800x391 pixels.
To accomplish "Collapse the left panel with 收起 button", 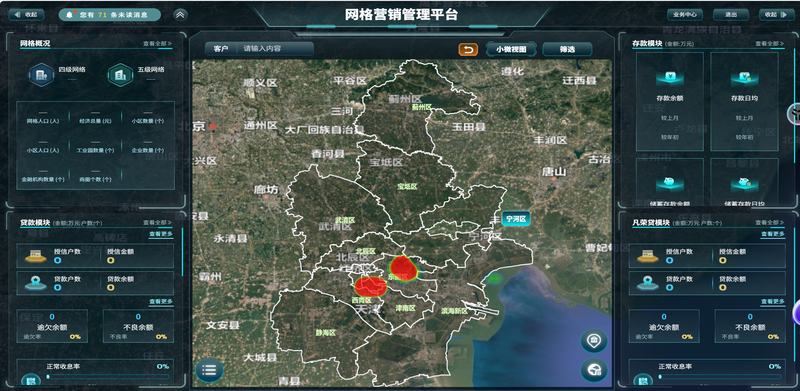I will [27, 15].
